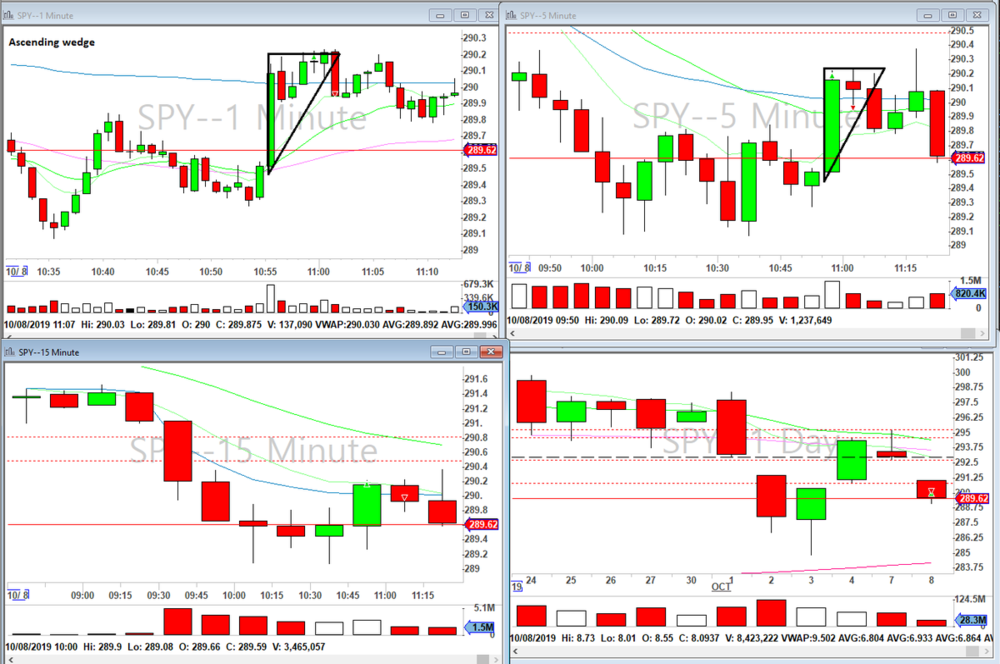Click the chart icon in SPY--1 Minute title bar
1000x664 pixels.
[x=9, y=15]
